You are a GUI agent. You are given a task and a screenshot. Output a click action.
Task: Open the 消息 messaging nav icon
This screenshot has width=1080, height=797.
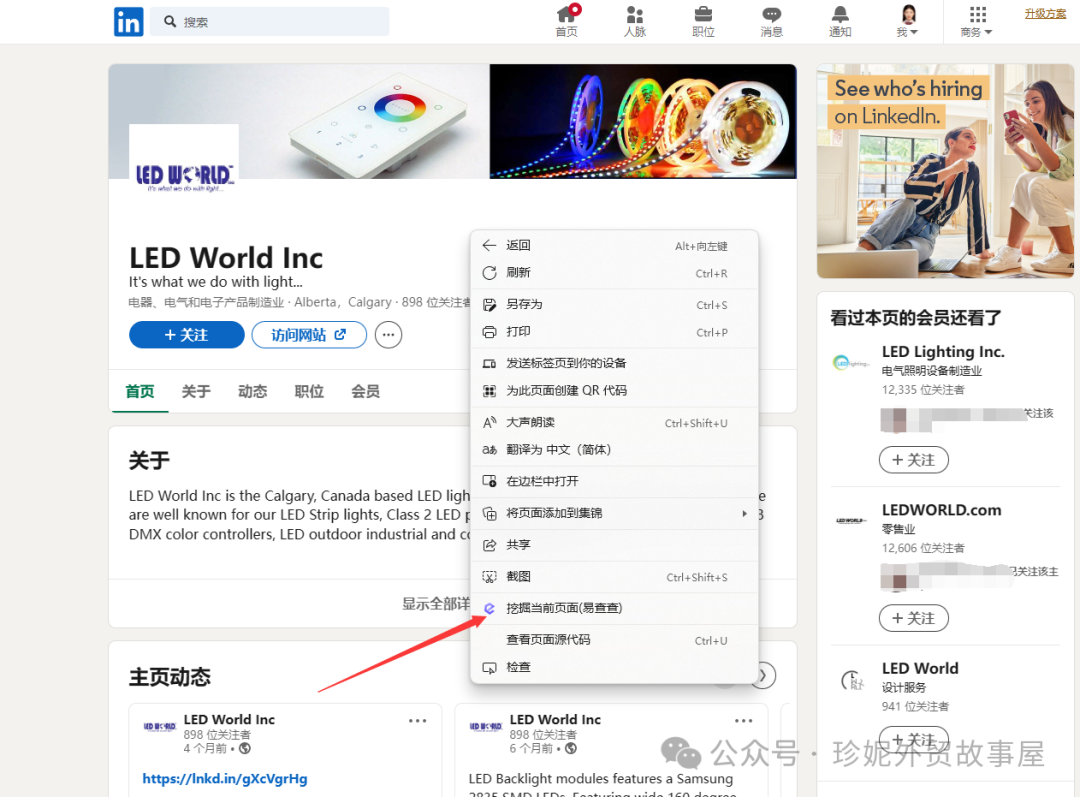click(771, 21)
